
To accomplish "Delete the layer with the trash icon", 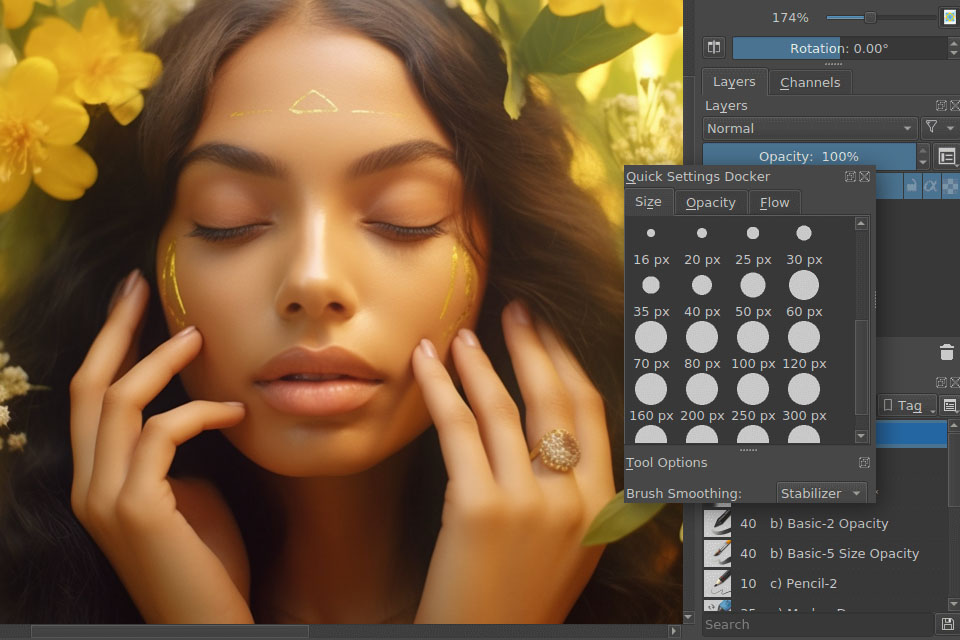I will (x=947, y=352).
